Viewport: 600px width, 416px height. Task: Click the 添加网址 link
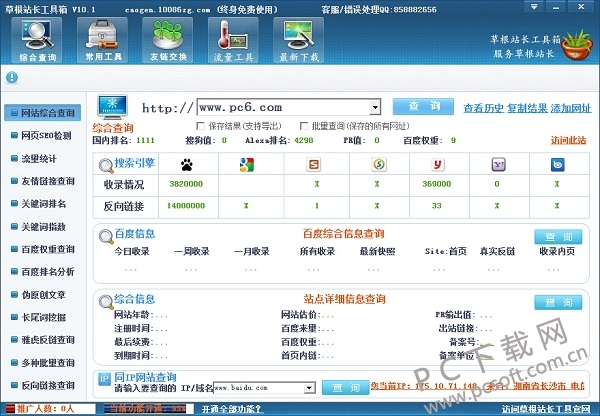tap(571, 108)
